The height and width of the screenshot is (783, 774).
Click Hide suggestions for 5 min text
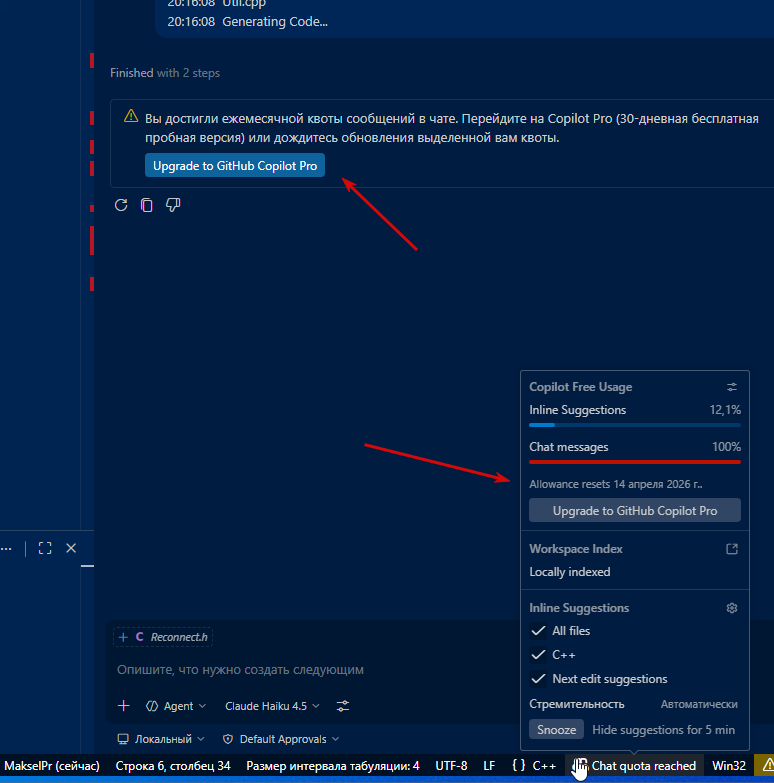[663, 730]
